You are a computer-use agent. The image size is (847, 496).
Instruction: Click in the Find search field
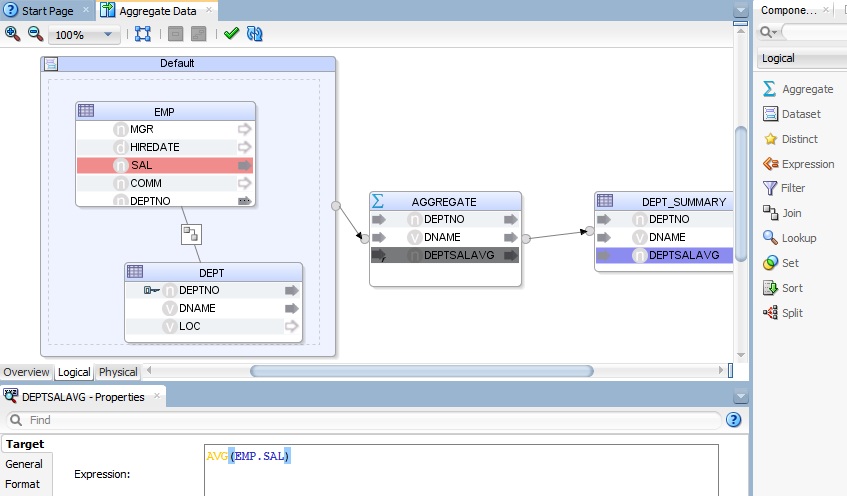coord(364,420)
